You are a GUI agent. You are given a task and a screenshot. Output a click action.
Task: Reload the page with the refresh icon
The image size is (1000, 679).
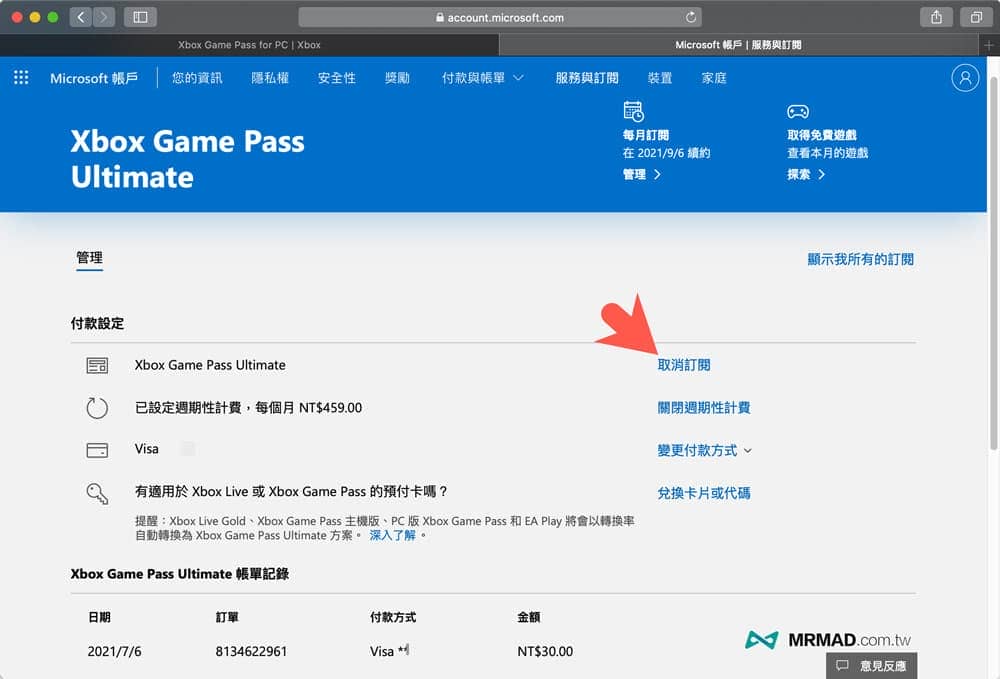pos(691,17)
